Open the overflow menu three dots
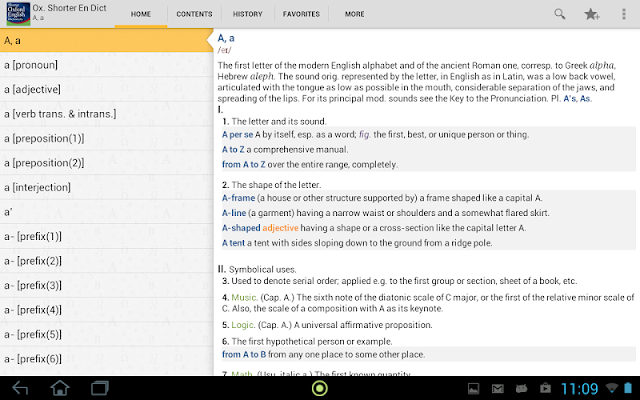This screenshot has width=640, height=400. (624, 14)
